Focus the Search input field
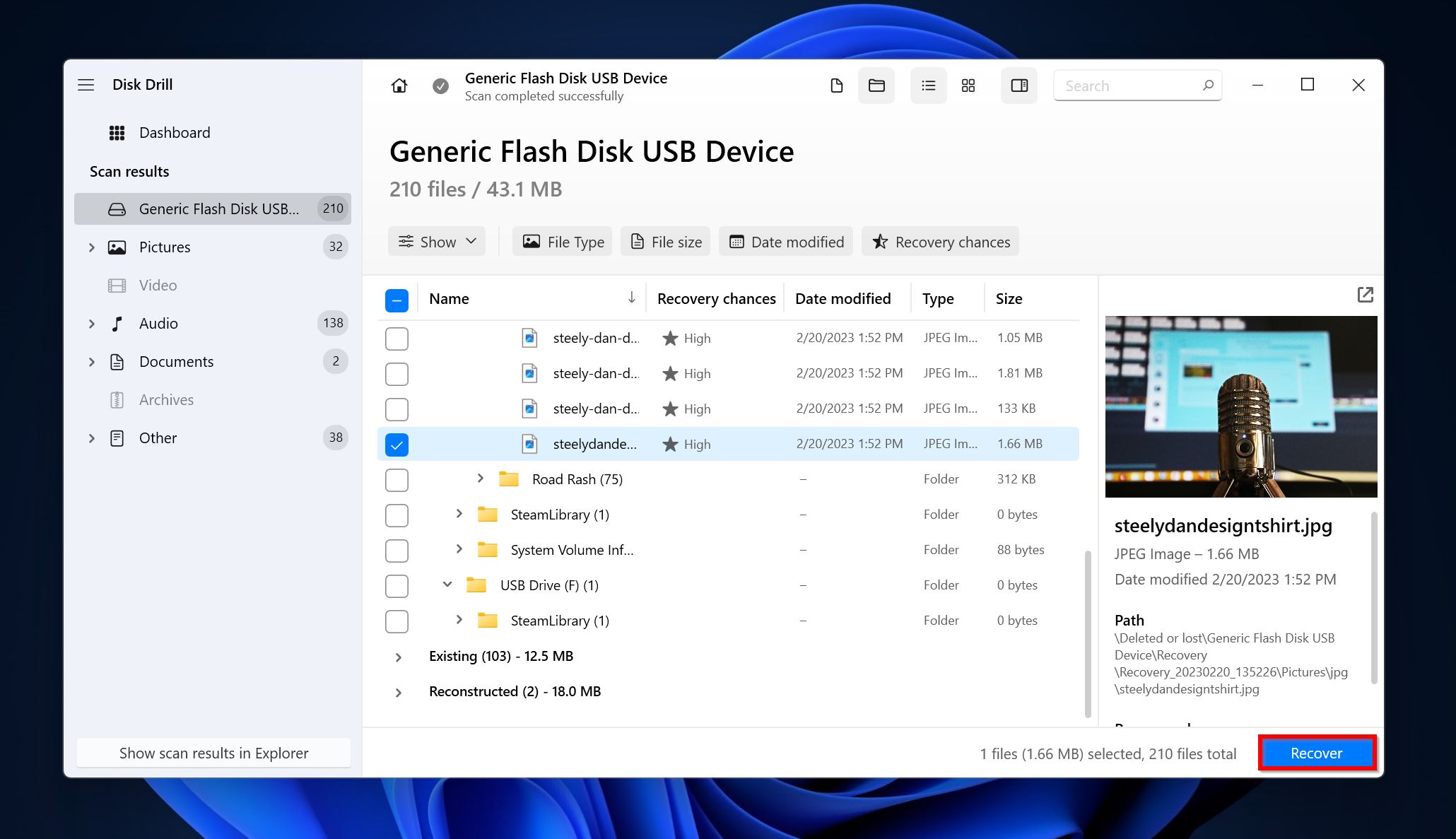The height and width of the screenshot is (839, 1456). click(x=1137, y=86)
